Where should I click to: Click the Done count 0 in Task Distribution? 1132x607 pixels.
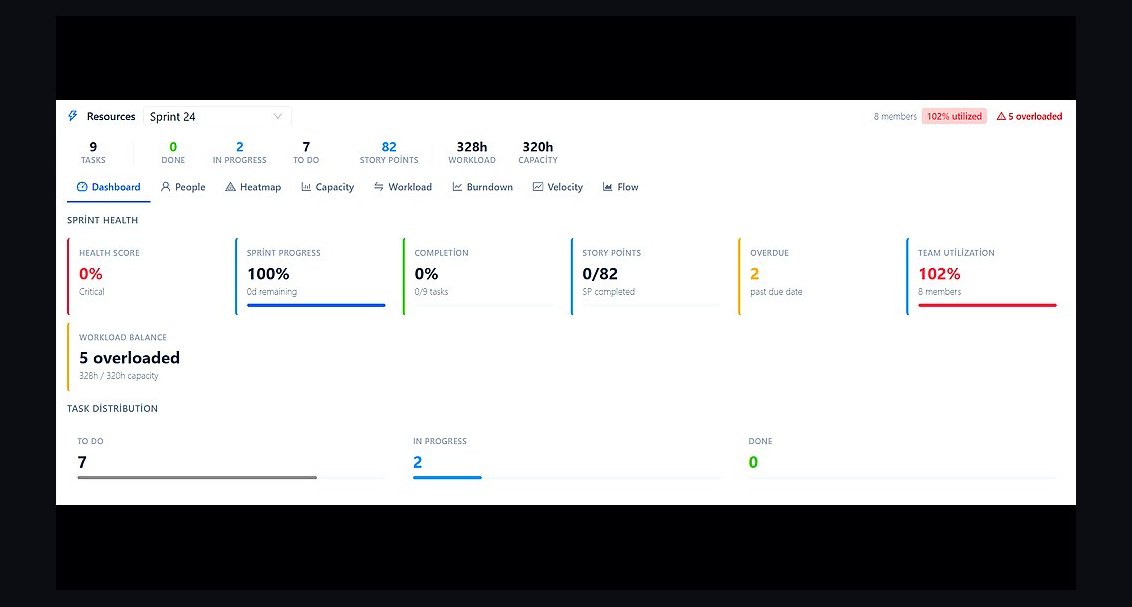coord(753,463)
